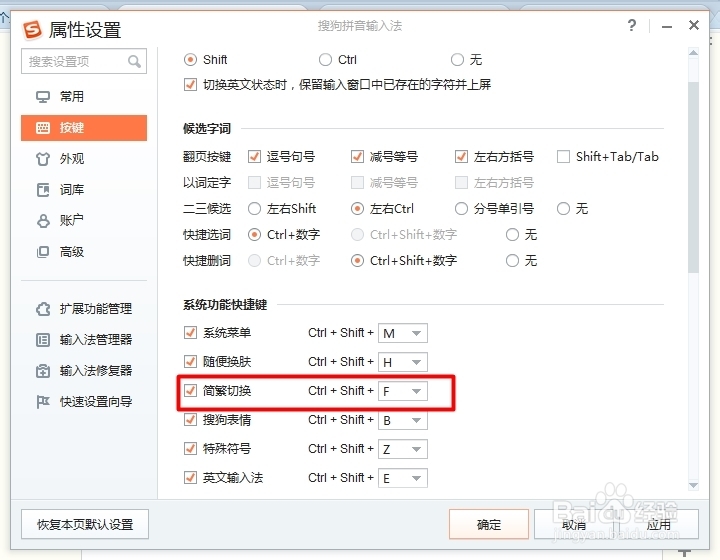The image size is (720, 560).
Task: Select the 按键 settings page
Action: [84, 128]
